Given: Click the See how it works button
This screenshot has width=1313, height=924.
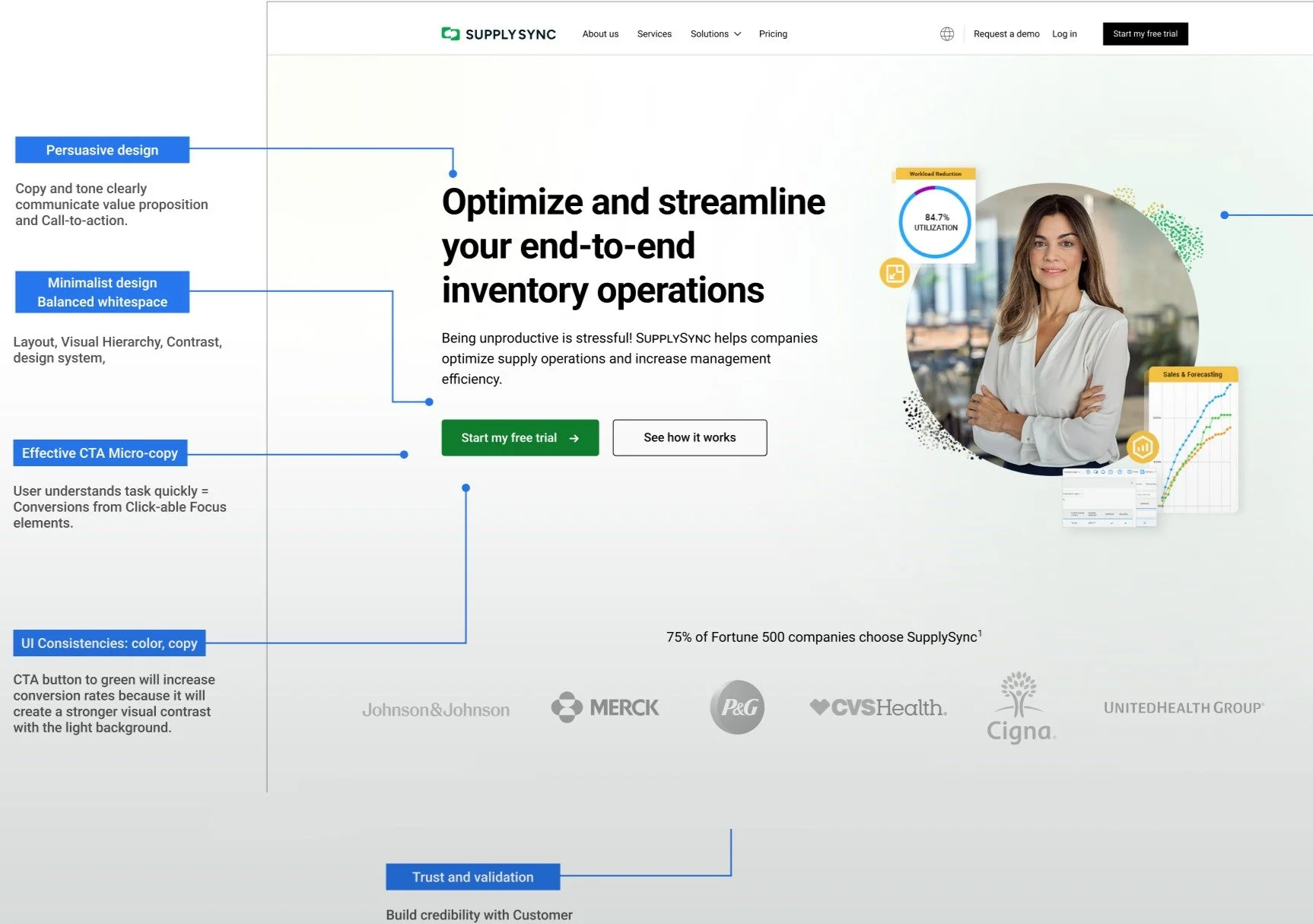Looking at the screenshot, I should coord(690,438).
